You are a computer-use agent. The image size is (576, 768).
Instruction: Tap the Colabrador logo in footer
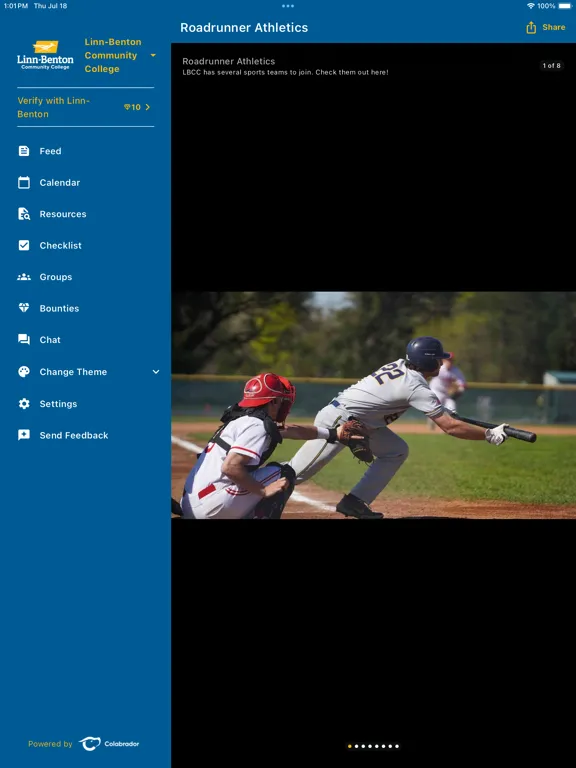pos(109,744)
